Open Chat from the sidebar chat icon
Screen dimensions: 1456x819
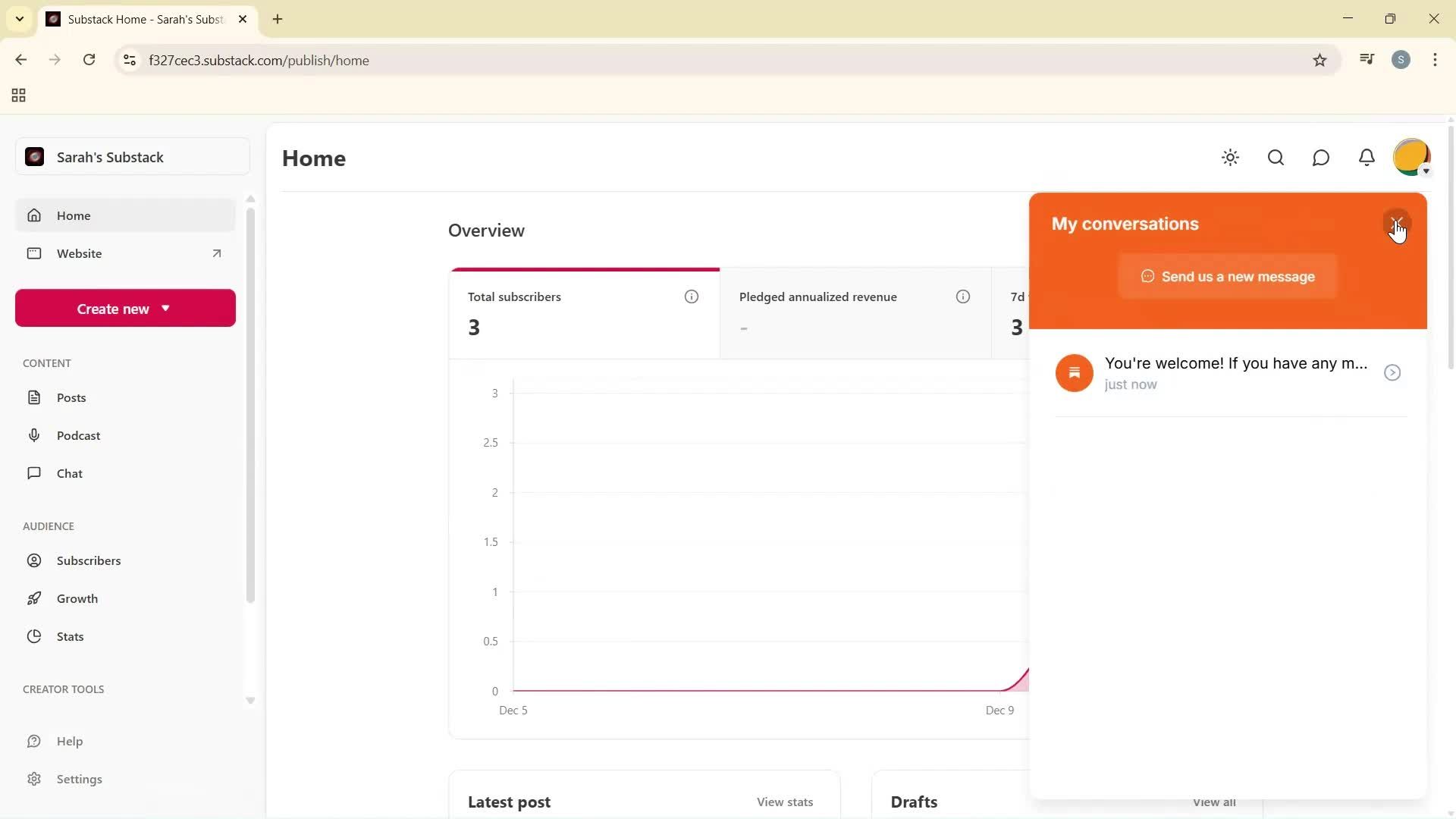click(35, 473)
